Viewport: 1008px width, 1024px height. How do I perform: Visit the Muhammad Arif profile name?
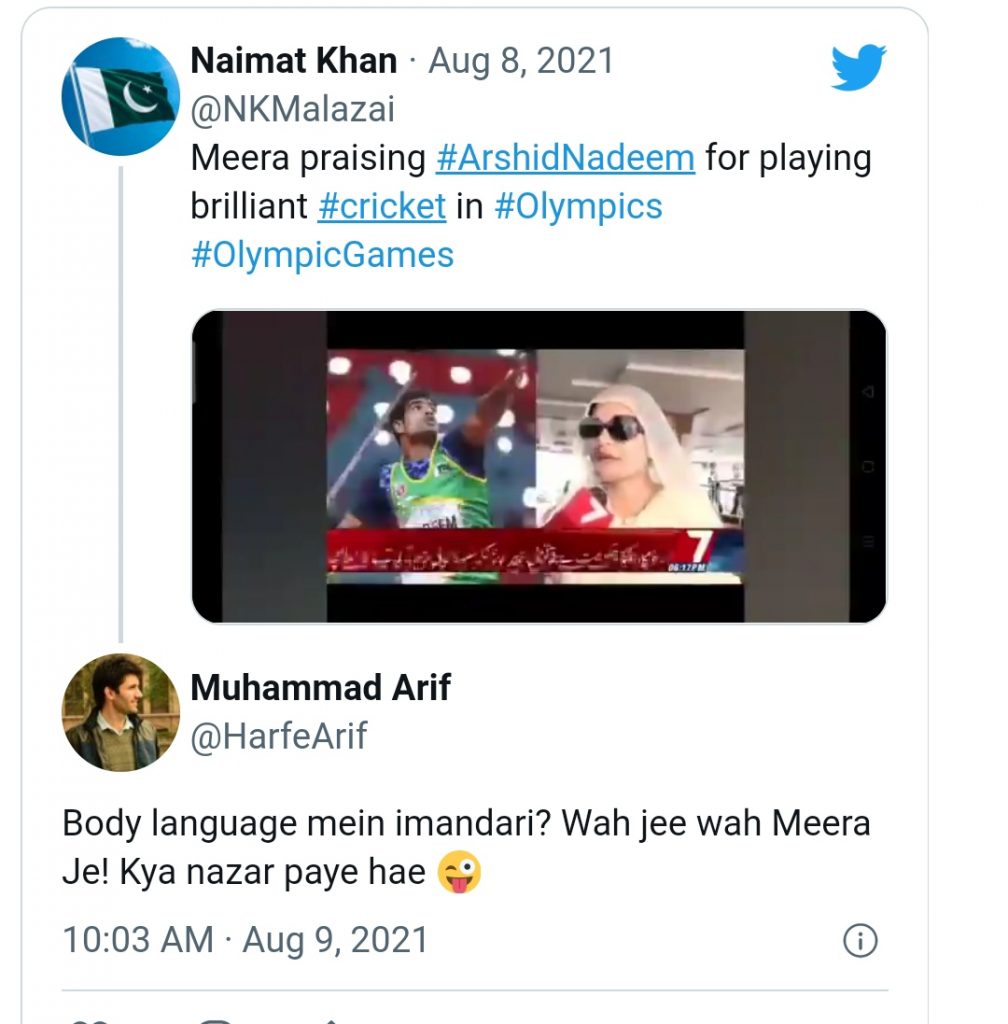321,688
